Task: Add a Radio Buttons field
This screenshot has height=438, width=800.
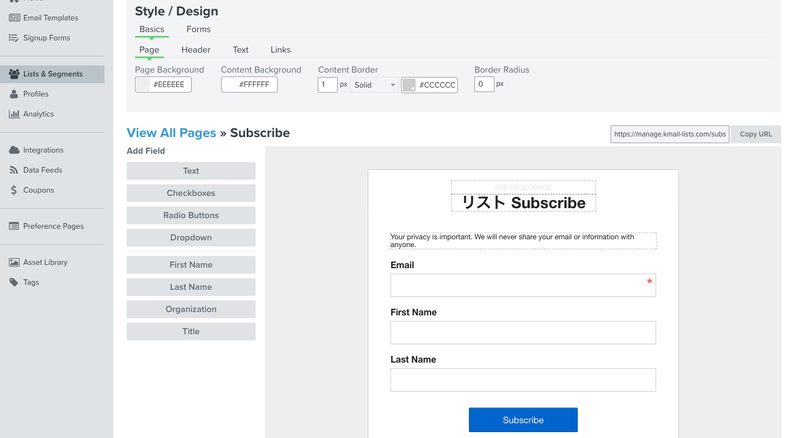Action: click(x=191, y=215)
